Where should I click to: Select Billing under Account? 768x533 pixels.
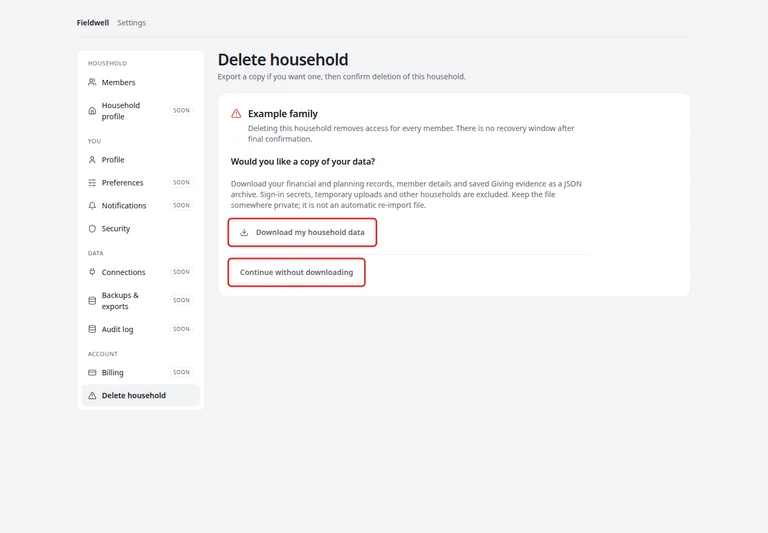click(x=141, y=373)
